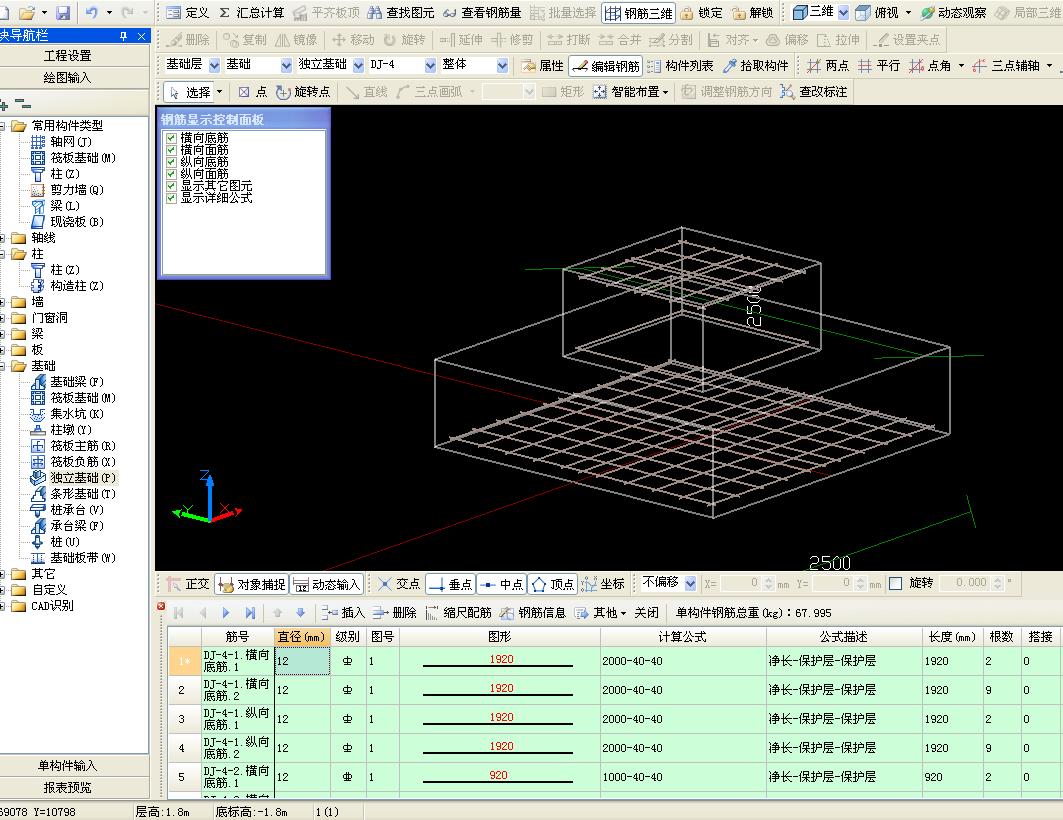Activate 动态观察 (Orbit) tool
1063x820 pixels.
(953, 13)
